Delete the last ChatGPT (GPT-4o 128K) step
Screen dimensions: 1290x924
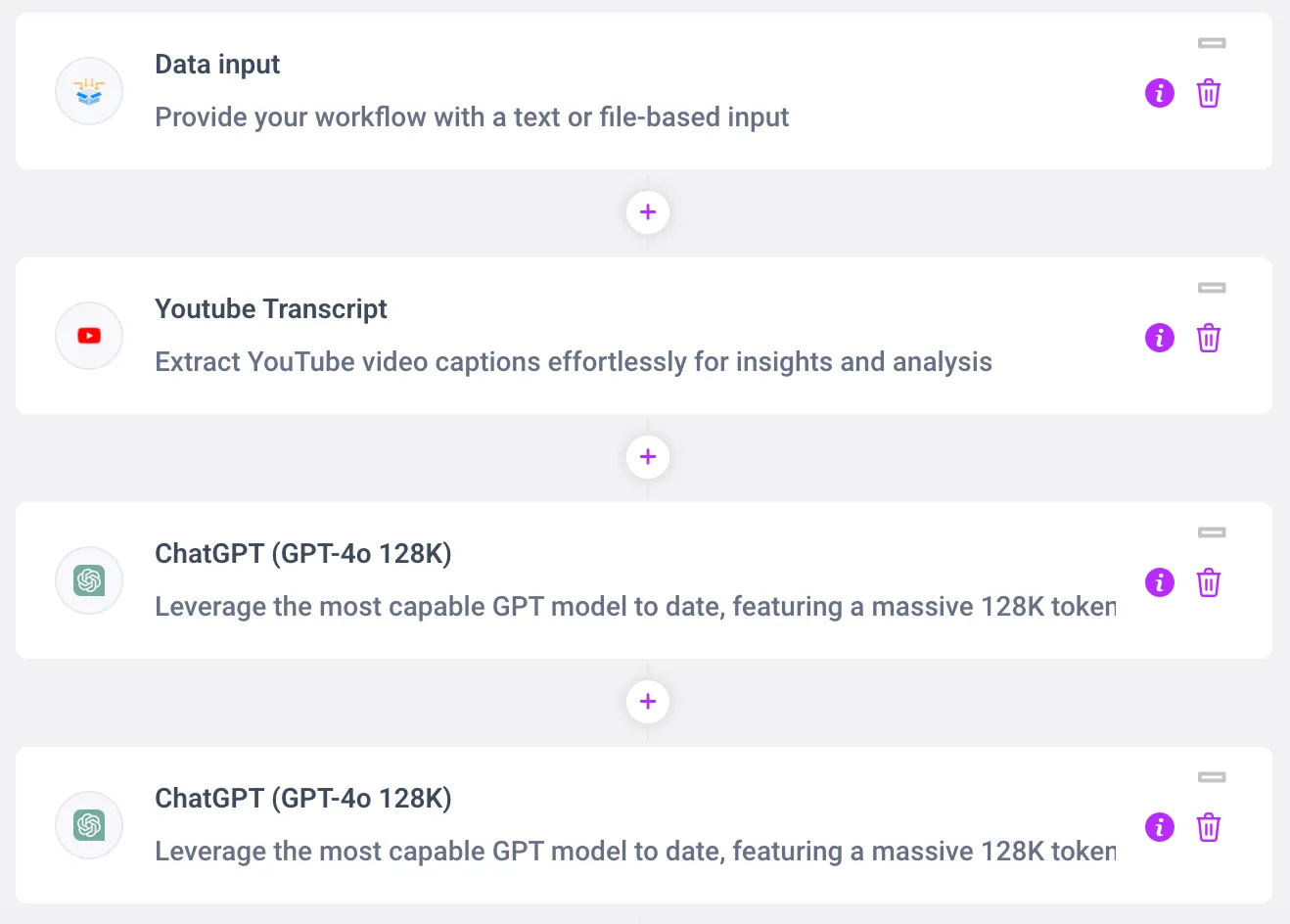(1209, 827)
